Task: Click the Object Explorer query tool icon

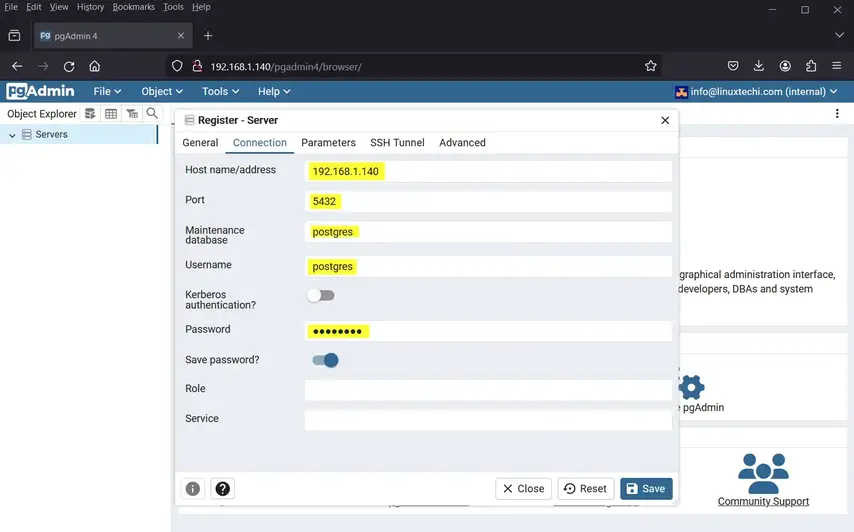Action: coord(90,114)
